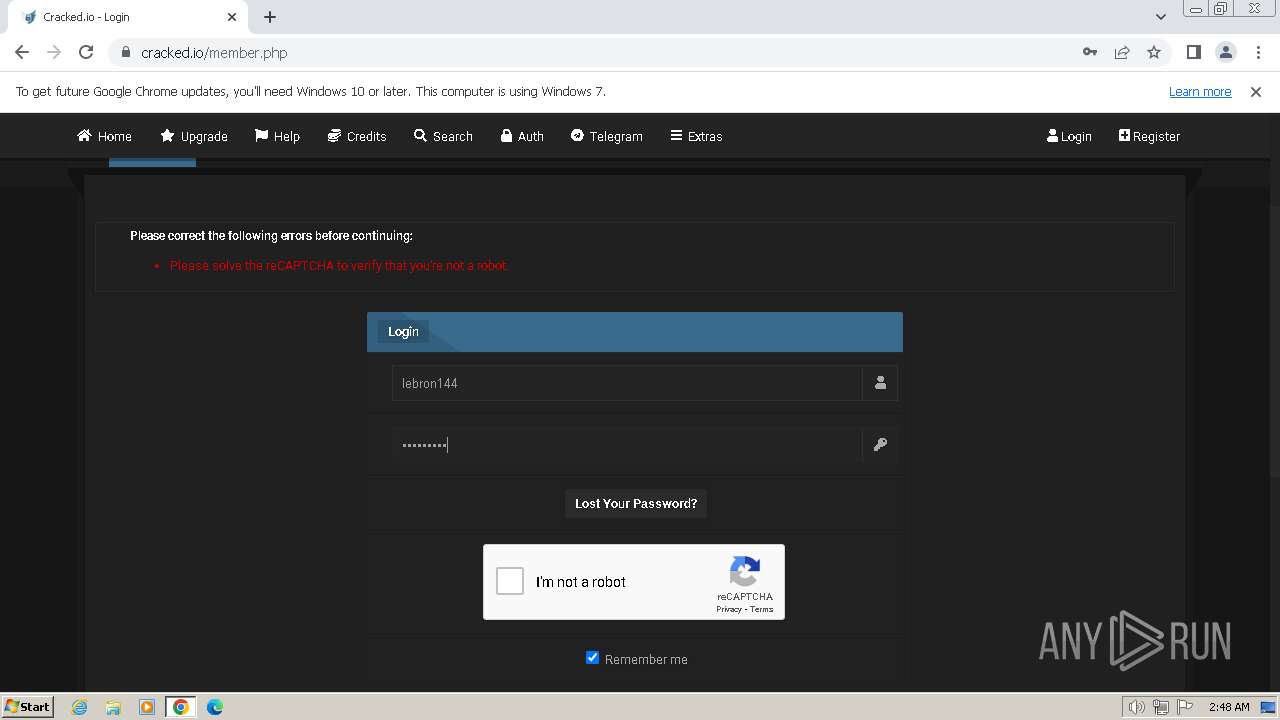Open the Upgrade menu item
The width and height of the screenshot is (1280, 720).
point(194,136)
